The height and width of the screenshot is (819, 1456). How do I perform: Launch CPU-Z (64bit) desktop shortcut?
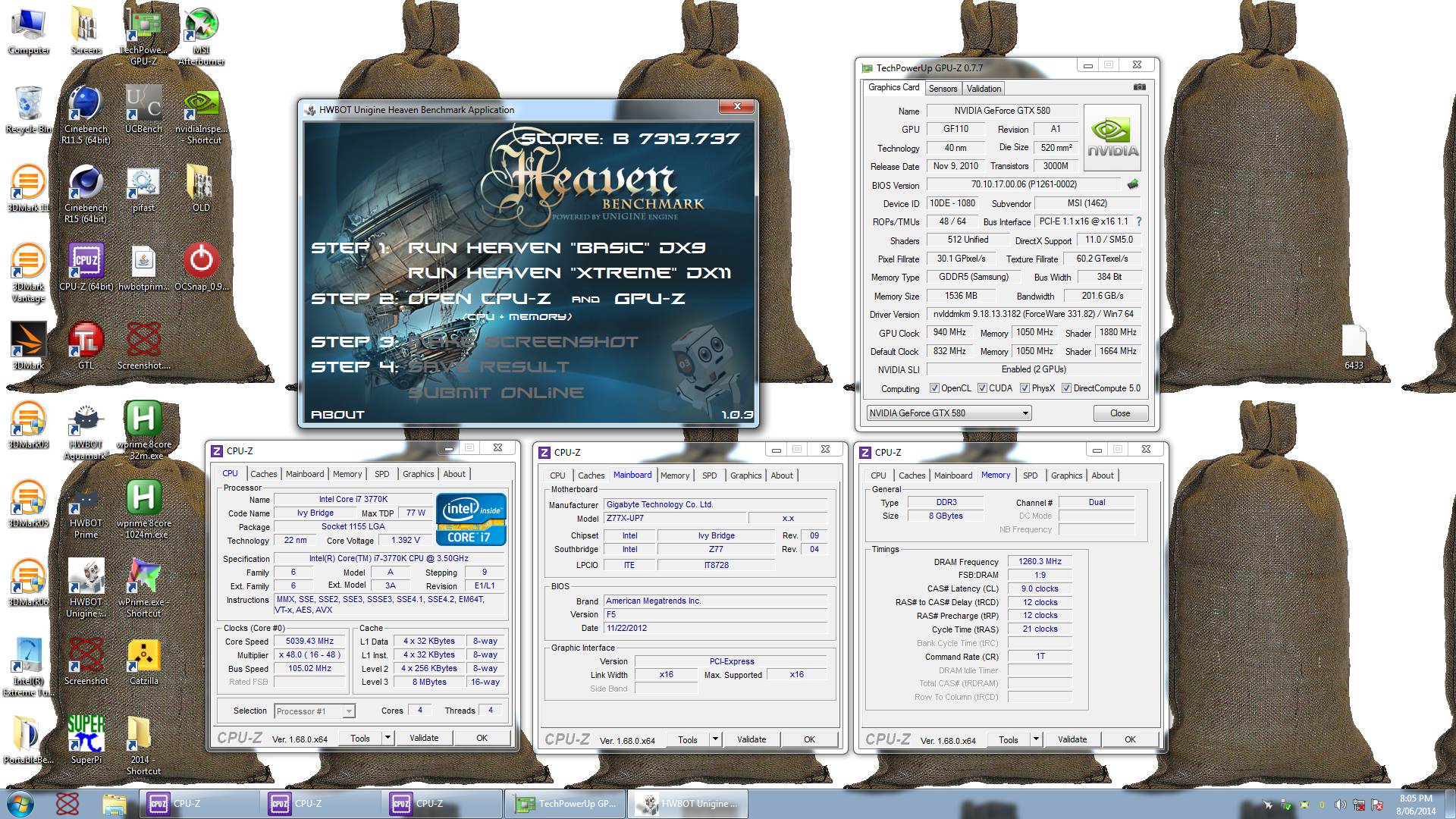click(86, 268)
